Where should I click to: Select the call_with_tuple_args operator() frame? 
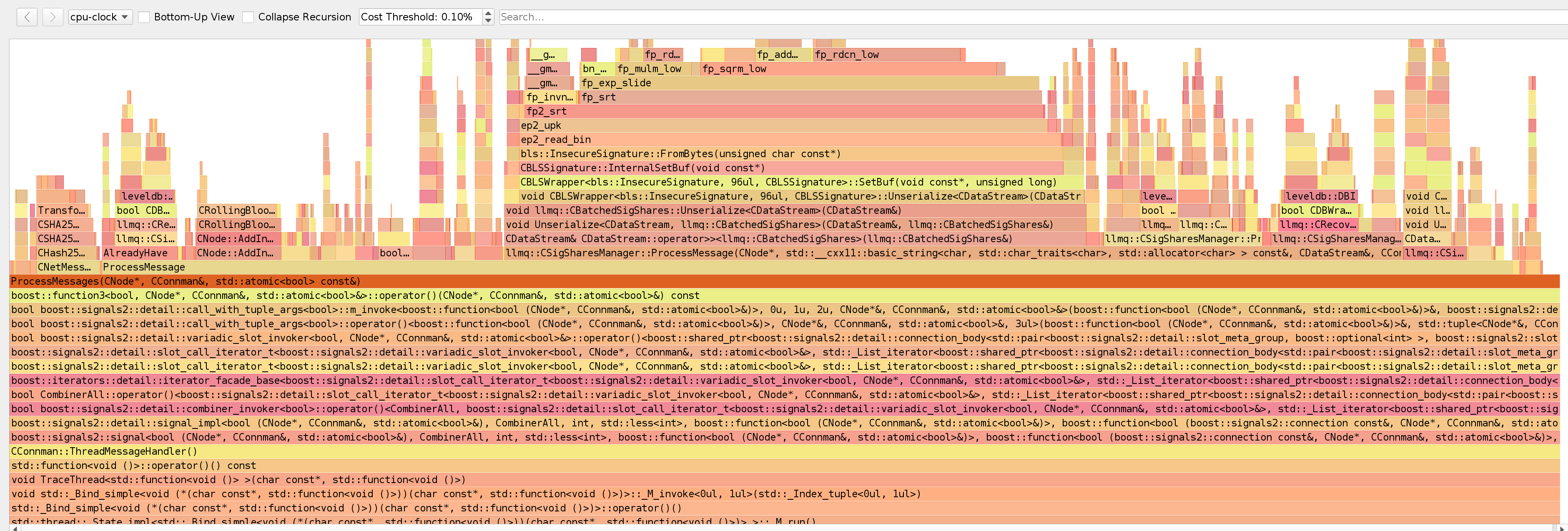pyautogui.click(x=785, y=323)
